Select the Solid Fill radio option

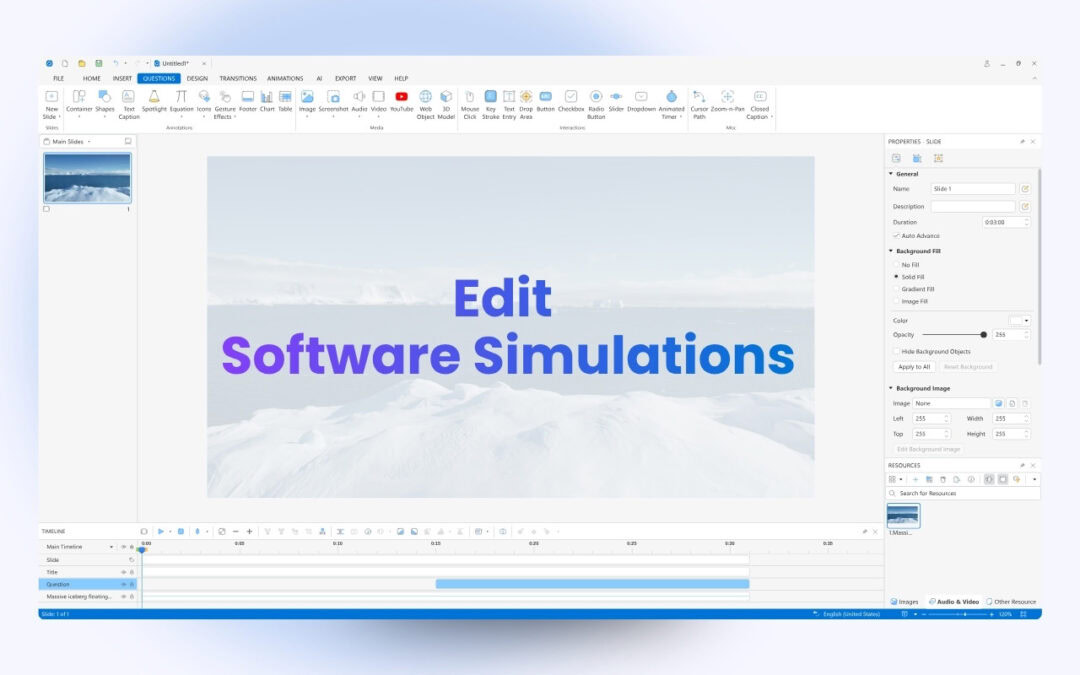click(896, 277)
